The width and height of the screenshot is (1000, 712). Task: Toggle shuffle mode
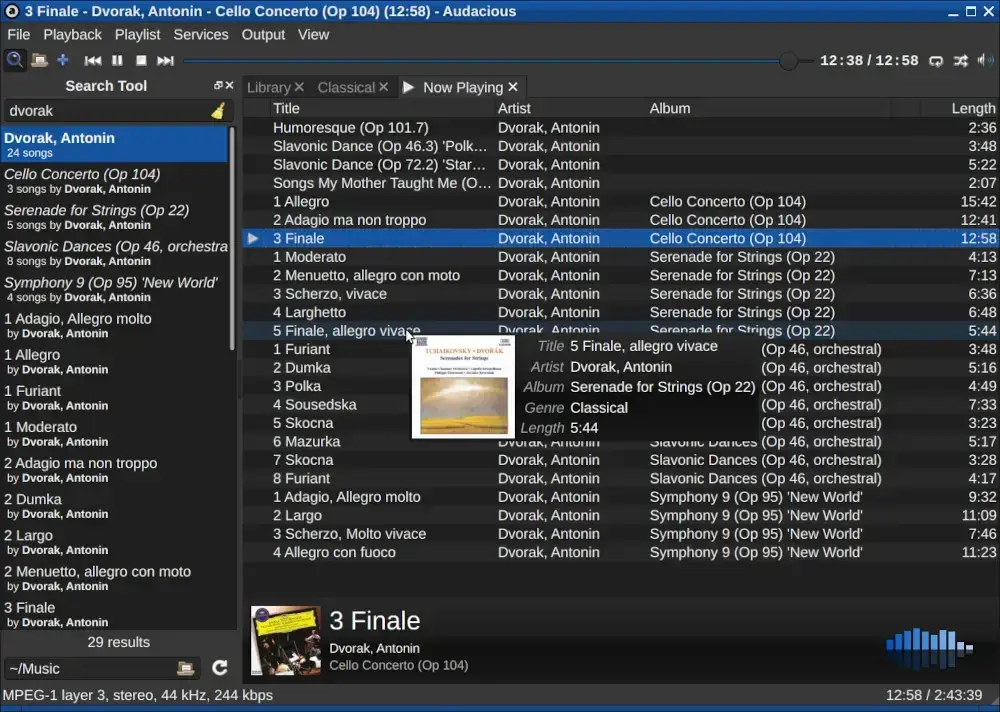coord(960,60)
